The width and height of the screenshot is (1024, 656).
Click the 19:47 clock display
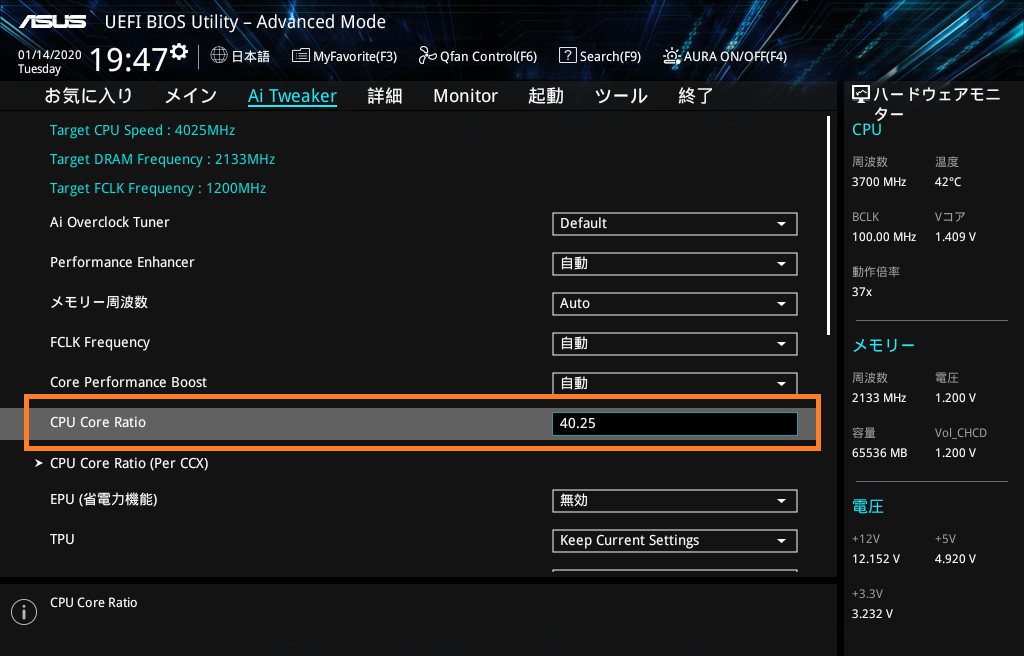pyautogui.click(x=129, y=59)
